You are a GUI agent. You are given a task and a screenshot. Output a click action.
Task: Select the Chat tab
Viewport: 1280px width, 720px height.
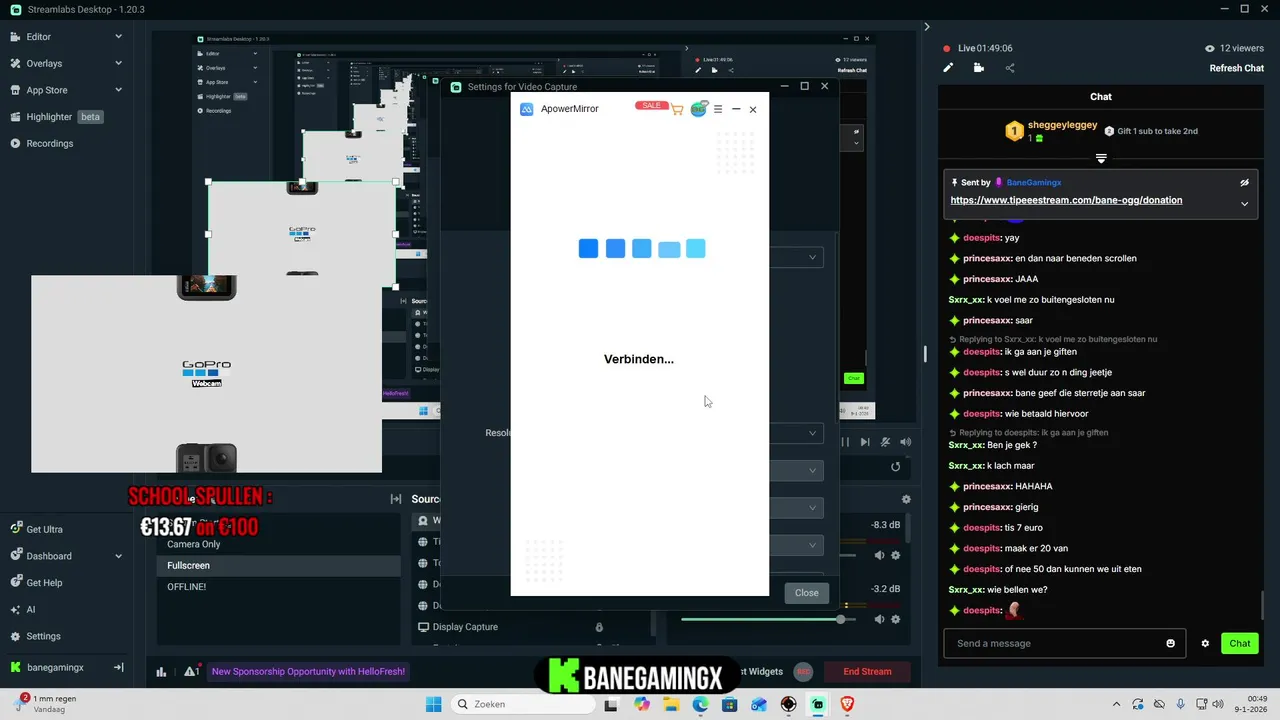click(x=1100, y=97)
